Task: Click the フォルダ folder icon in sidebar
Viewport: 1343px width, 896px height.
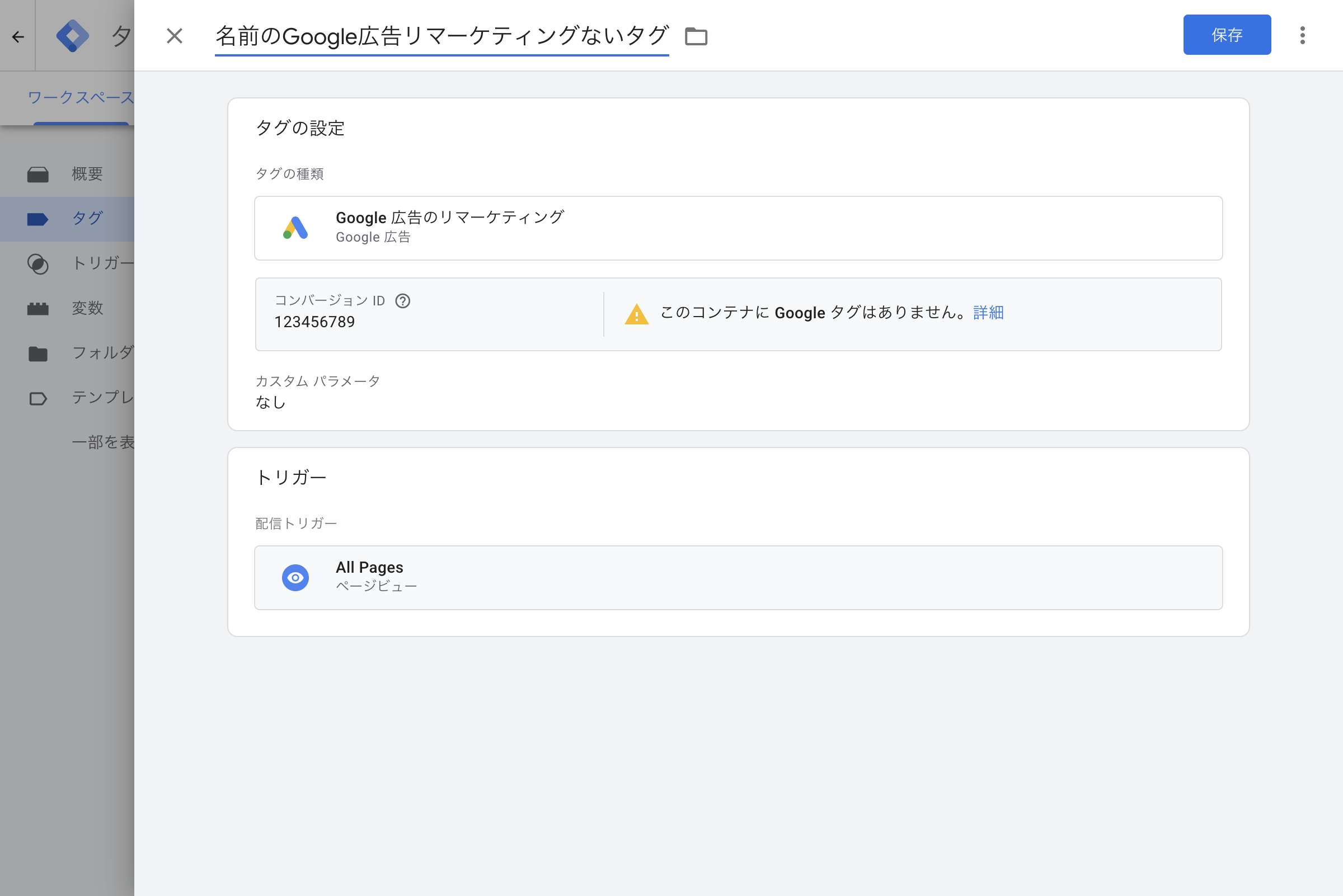Action: tap(37, 353)
